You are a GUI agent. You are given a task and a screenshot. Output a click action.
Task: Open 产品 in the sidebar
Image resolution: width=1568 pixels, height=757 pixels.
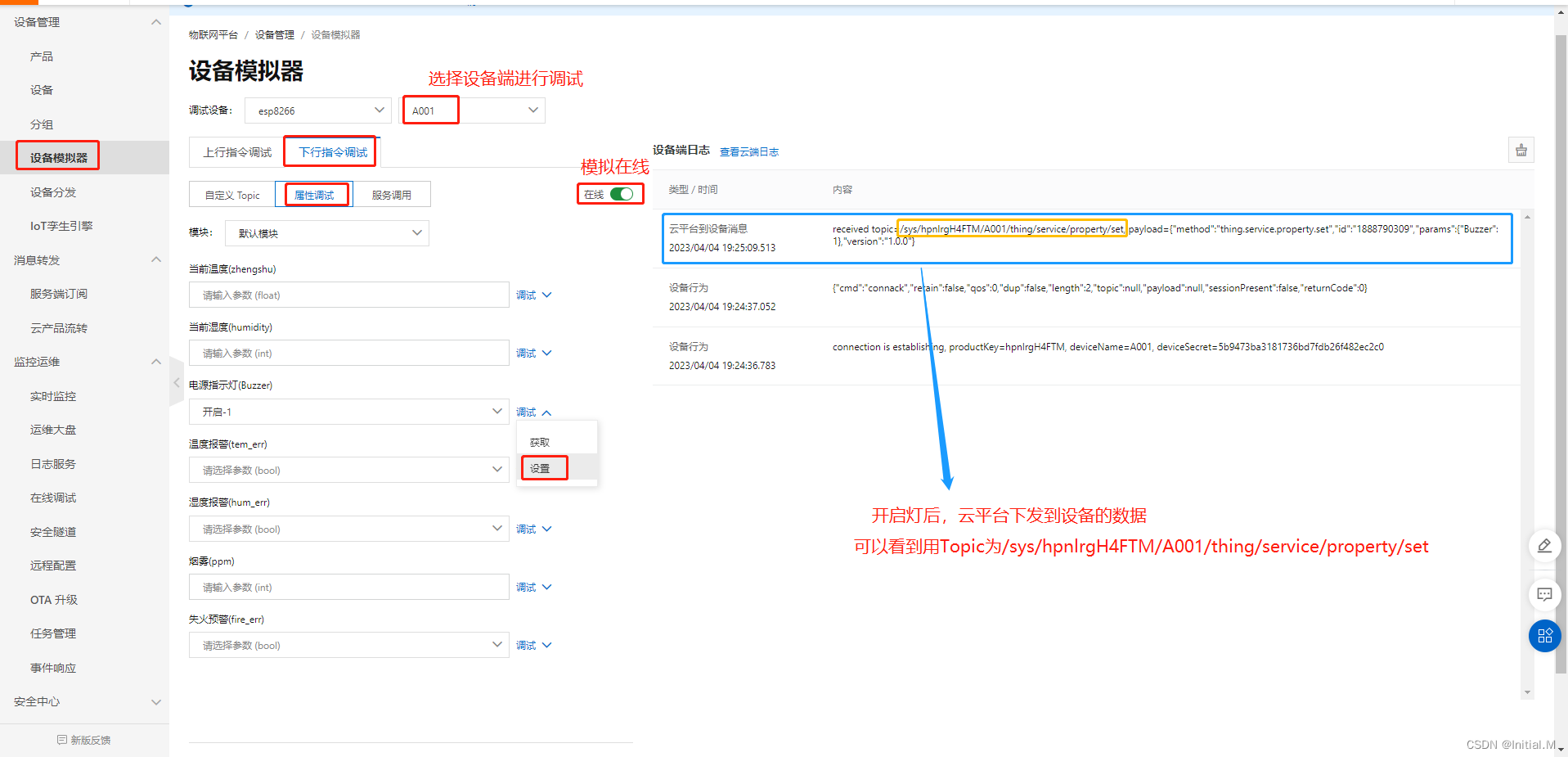tap(42, 56)
